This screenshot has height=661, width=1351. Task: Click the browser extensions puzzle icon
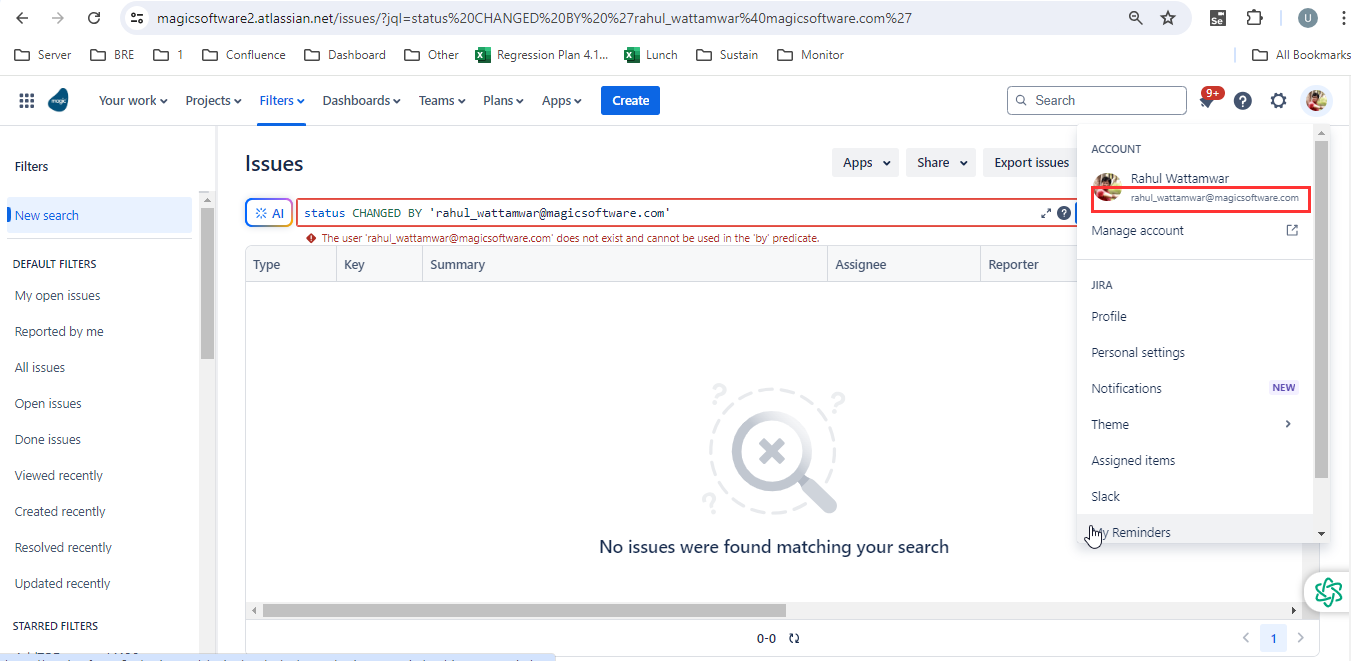coord(1254,18)
